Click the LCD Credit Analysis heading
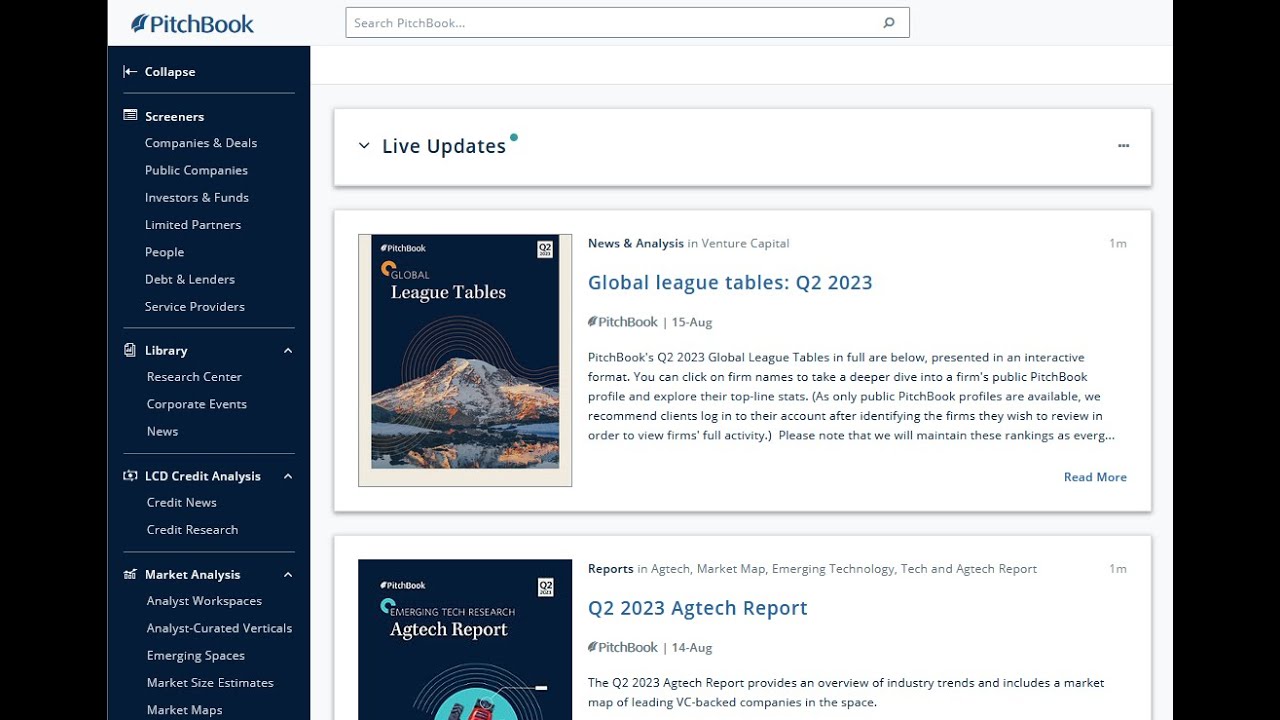 click(x=203, y=476)
